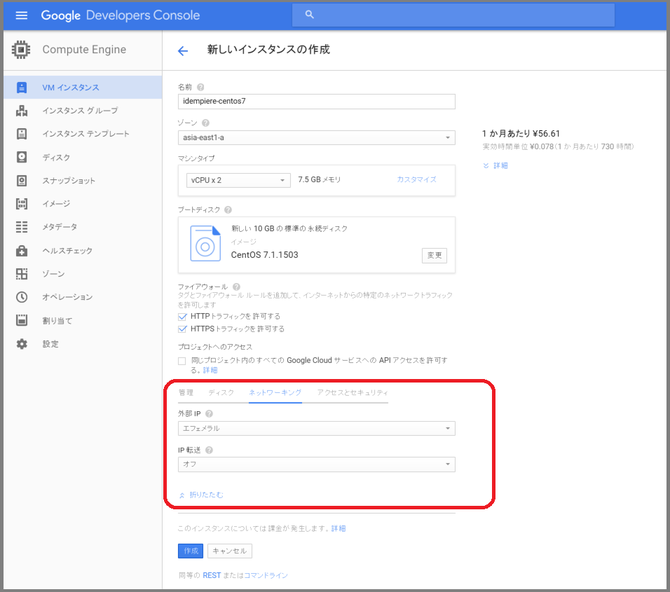
Task: Open the コマンドライン link
Action: (x=266, y=575)
